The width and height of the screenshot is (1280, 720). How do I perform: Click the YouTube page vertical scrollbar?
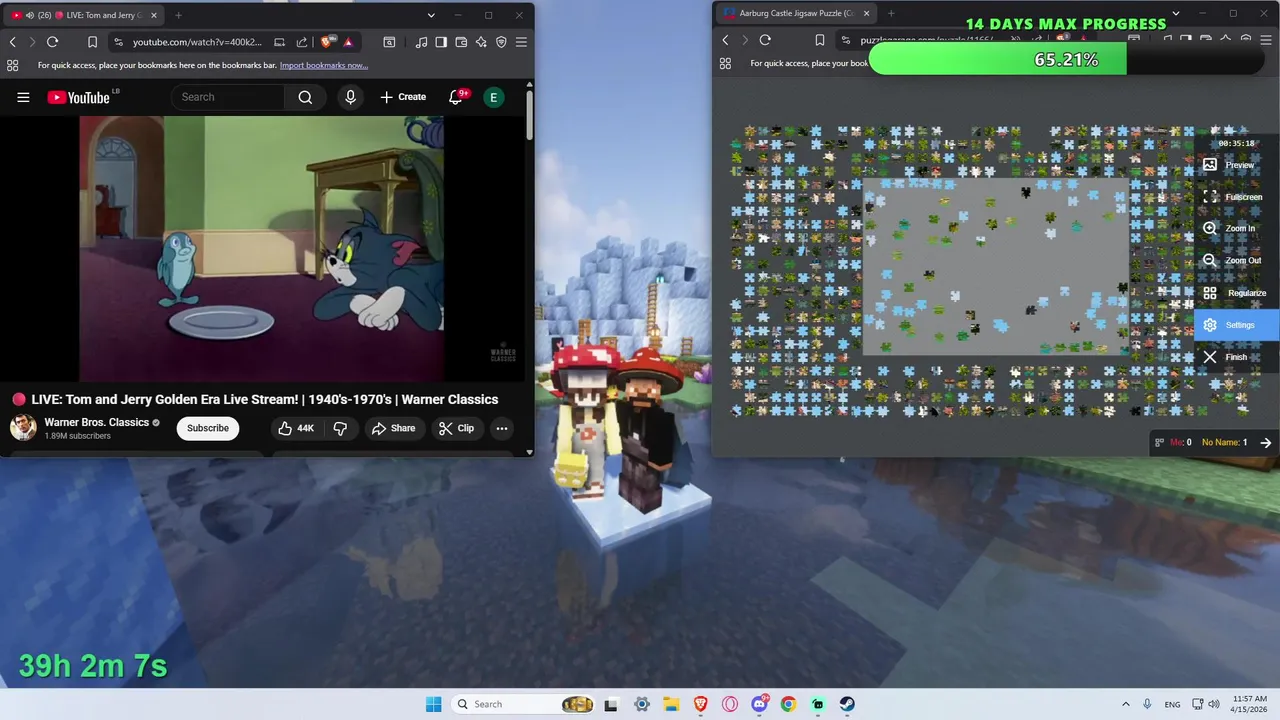pyautogui.click(x=529, y=115)
